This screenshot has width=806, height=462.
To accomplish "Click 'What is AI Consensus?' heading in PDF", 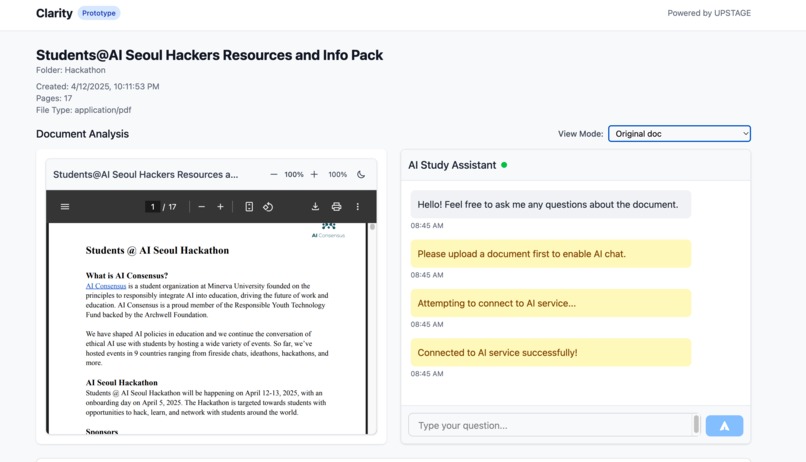I will pyautogui.click(x=127, y=275).
